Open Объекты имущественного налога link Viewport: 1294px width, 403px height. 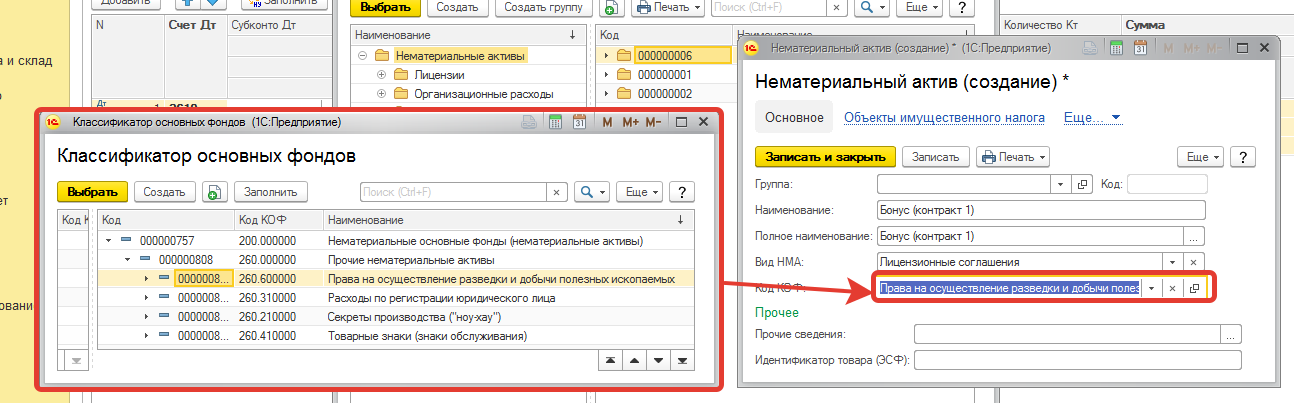coord(944,117)
